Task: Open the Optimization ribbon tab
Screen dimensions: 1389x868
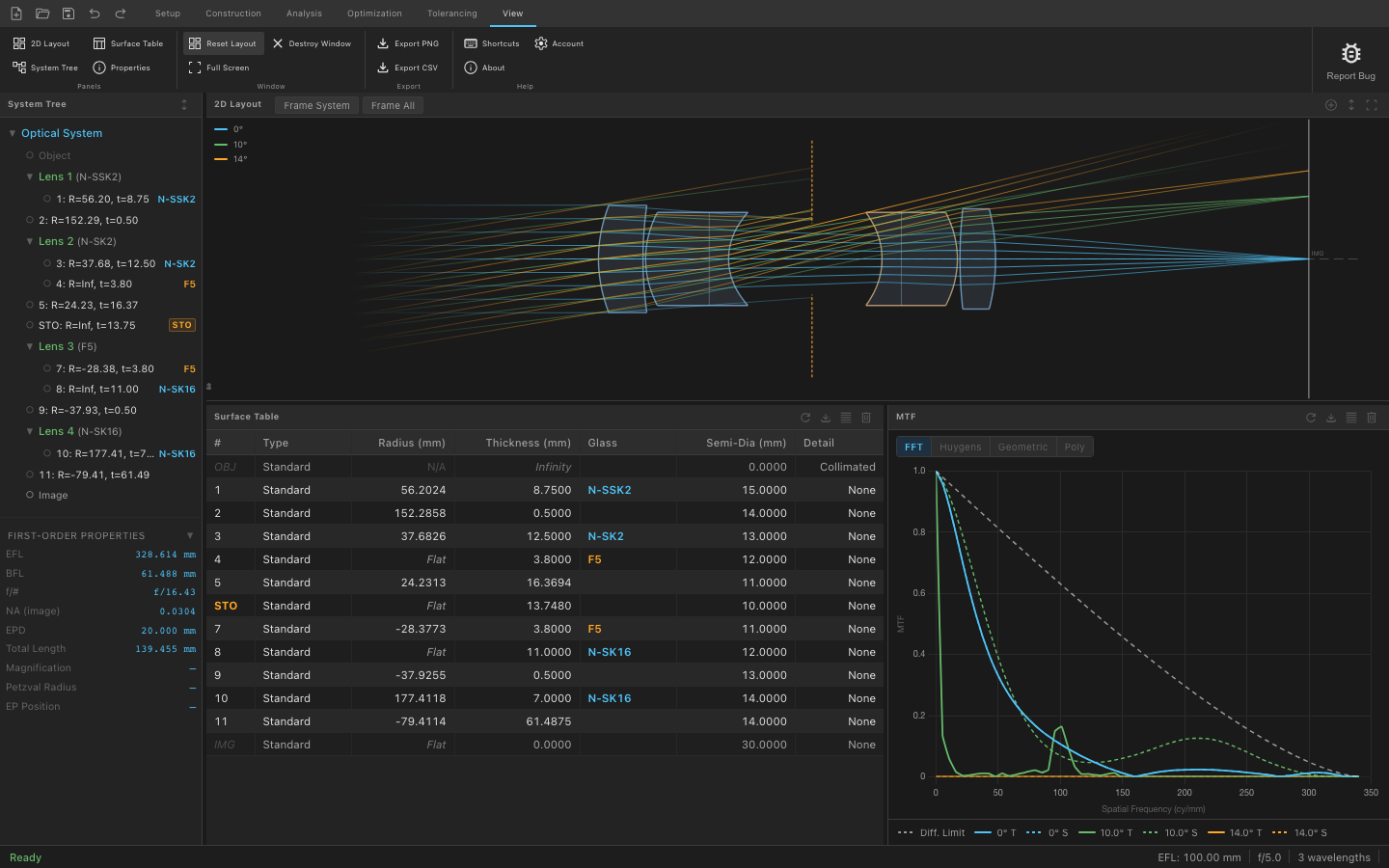Action: point(374,14)
